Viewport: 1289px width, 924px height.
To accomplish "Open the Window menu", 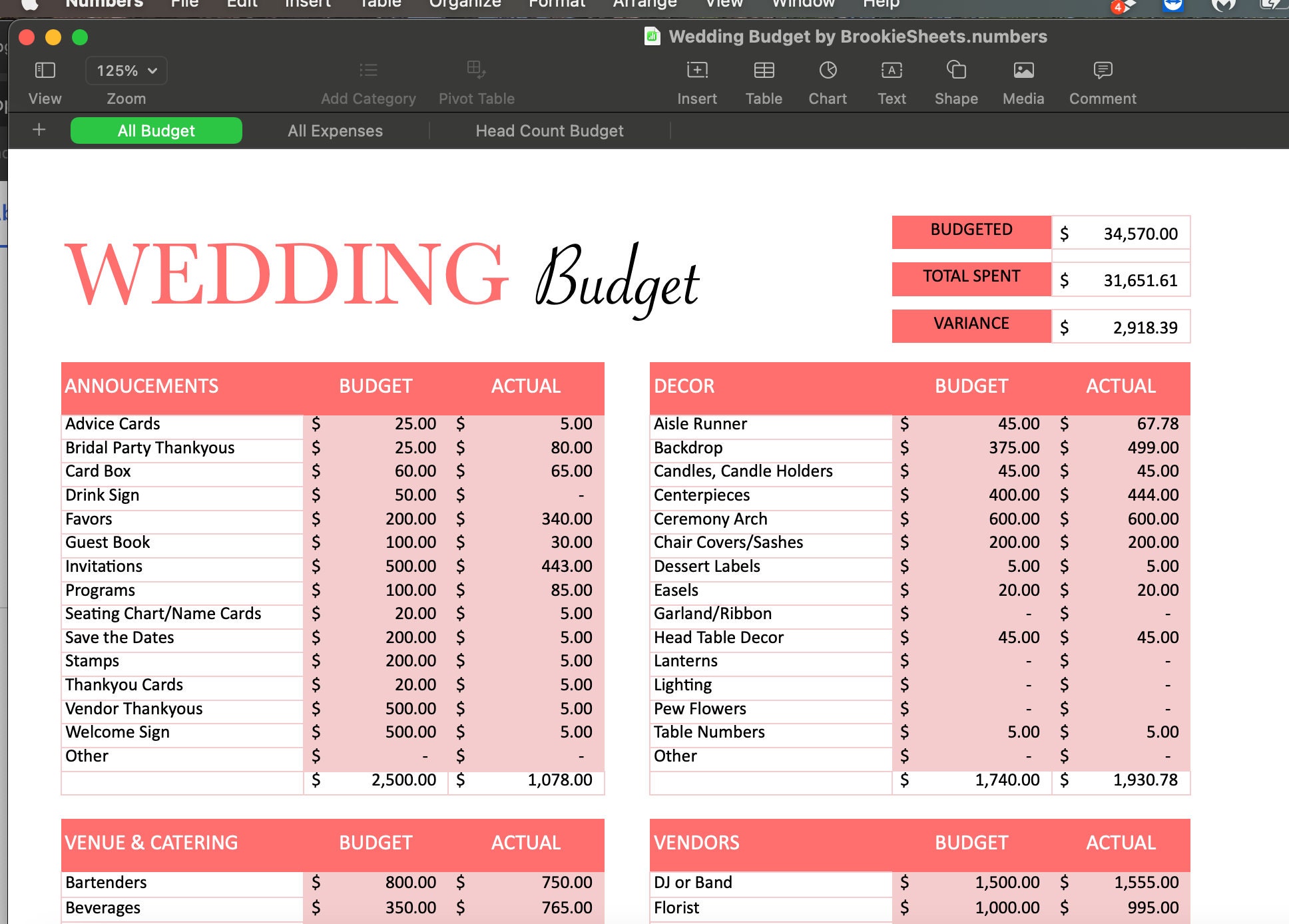I will (x=803, y=4).
